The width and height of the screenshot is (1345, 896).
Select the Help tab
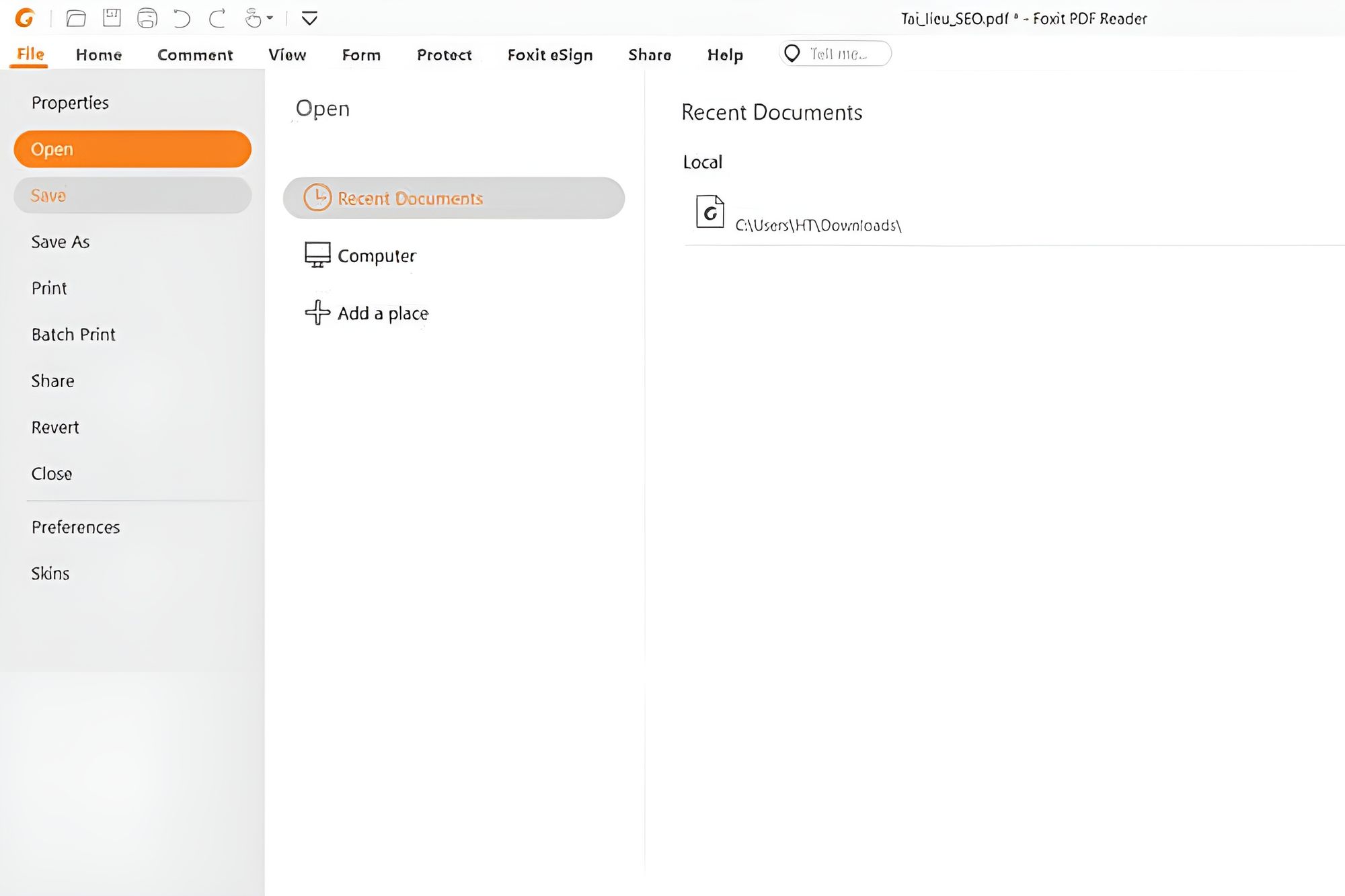click(x=725, y=54)
